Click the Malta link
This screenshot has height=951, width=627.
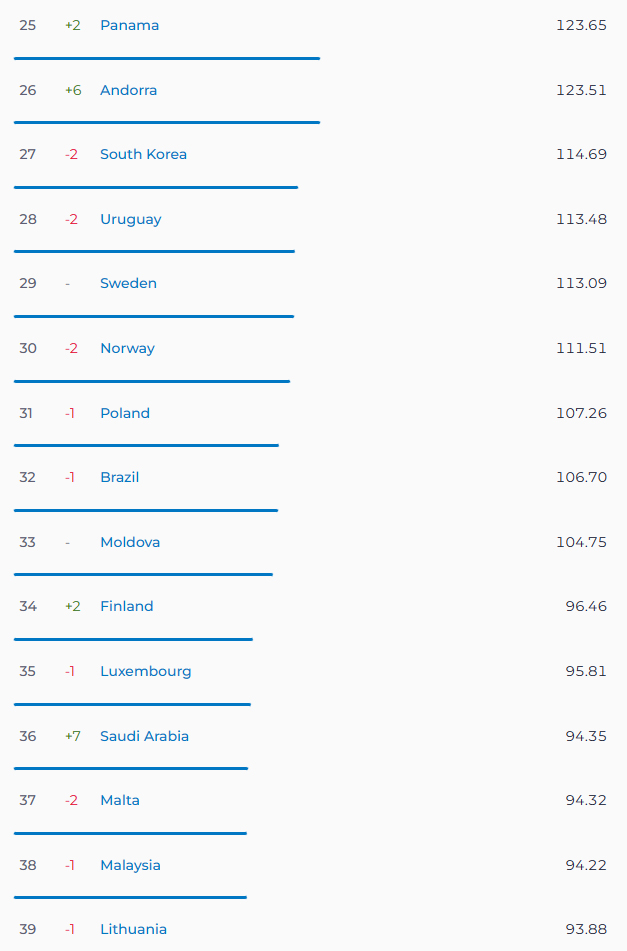point(119,801)
